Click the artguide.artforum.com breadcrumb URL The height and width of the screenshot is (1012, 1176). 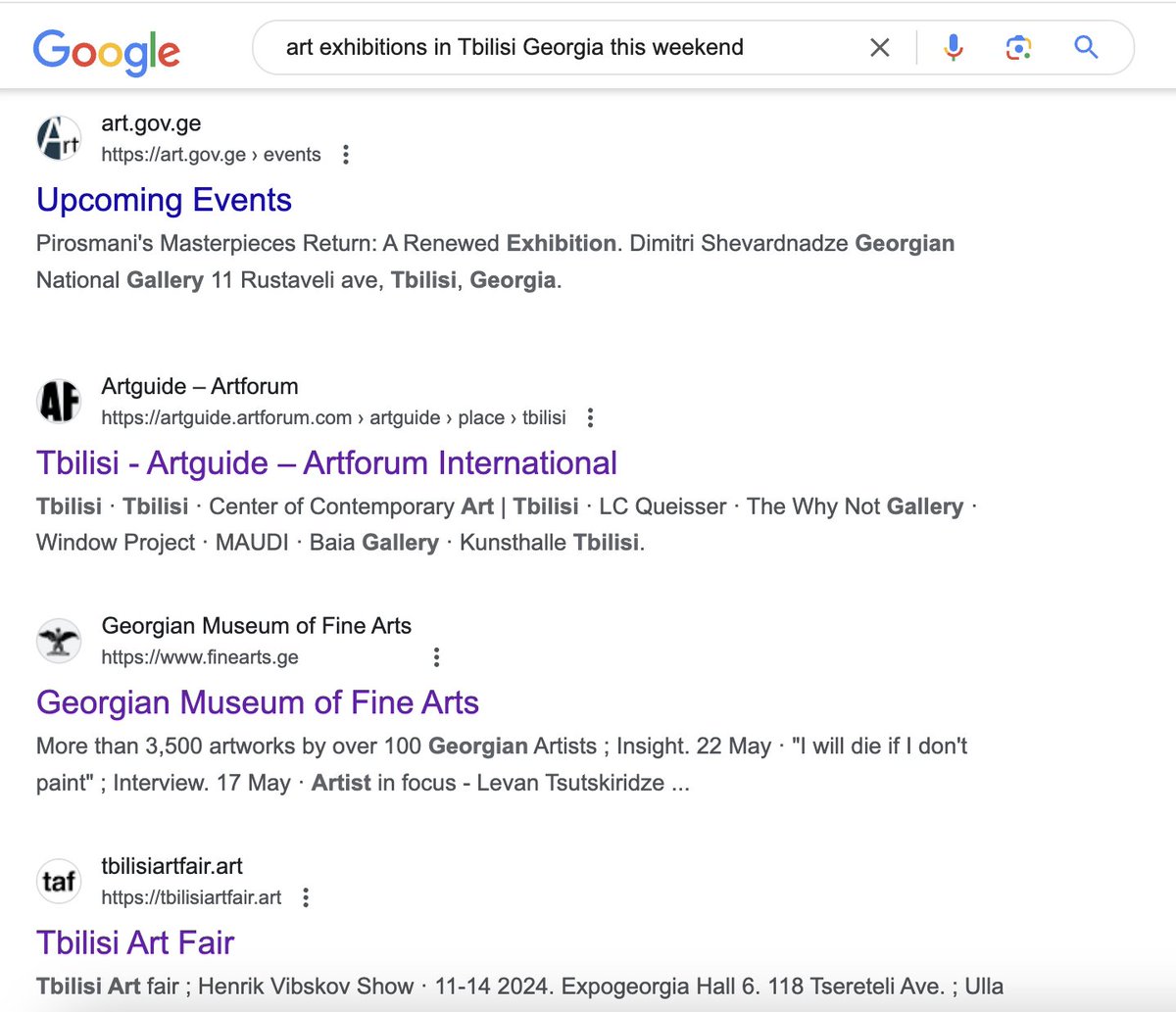pyautogui.click(x=333, y=418)
